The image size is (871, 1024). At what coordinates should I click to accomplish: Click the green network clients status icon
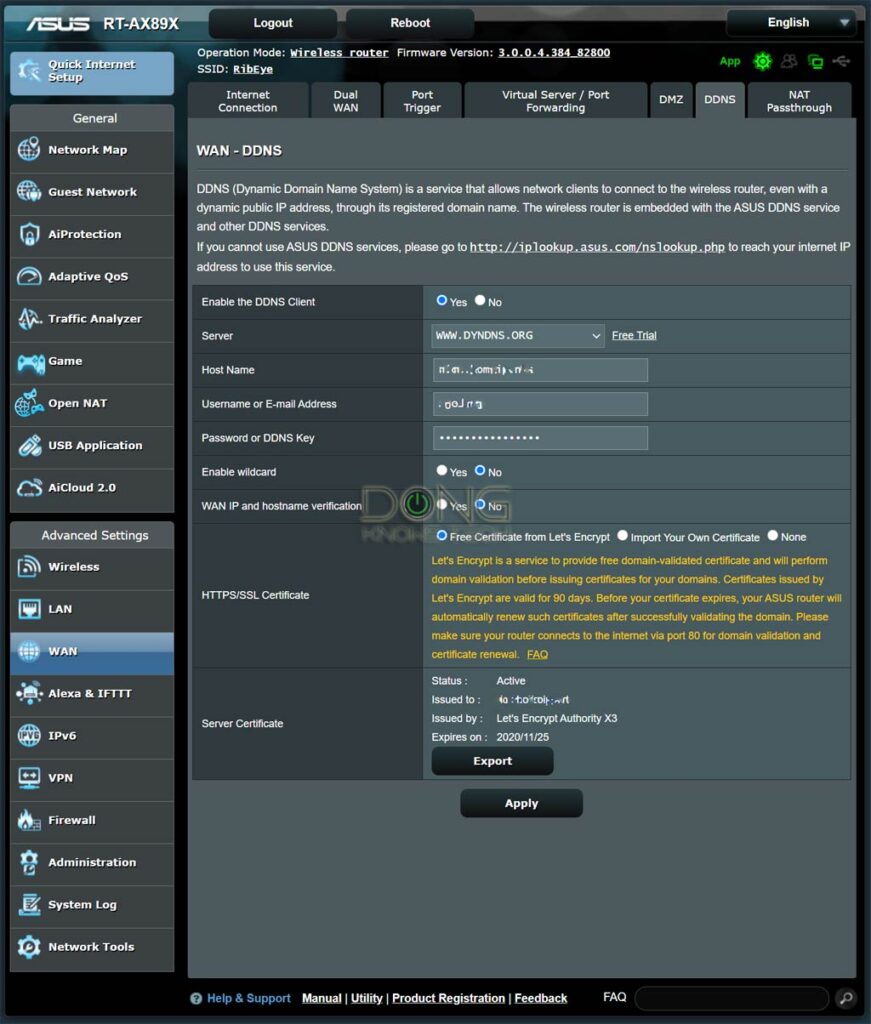point(815,62)
